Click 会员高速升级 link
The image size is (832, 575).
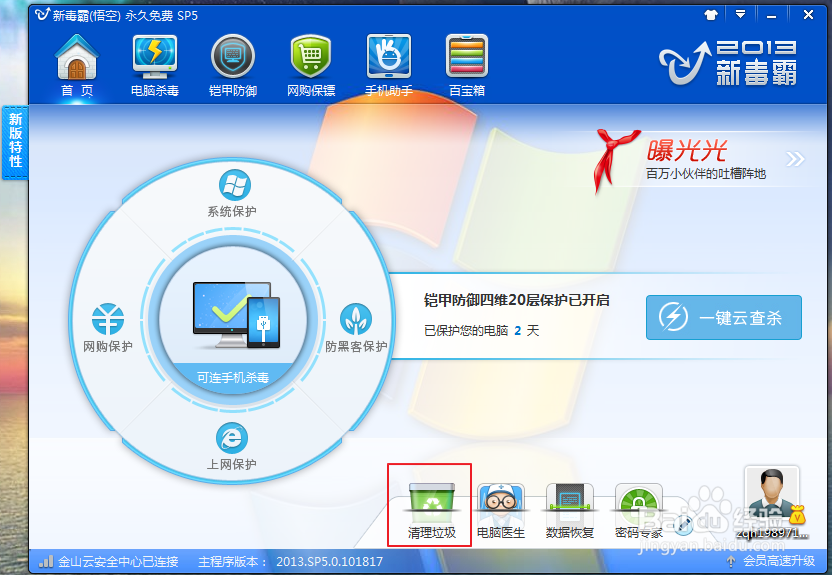click(779, 561)
